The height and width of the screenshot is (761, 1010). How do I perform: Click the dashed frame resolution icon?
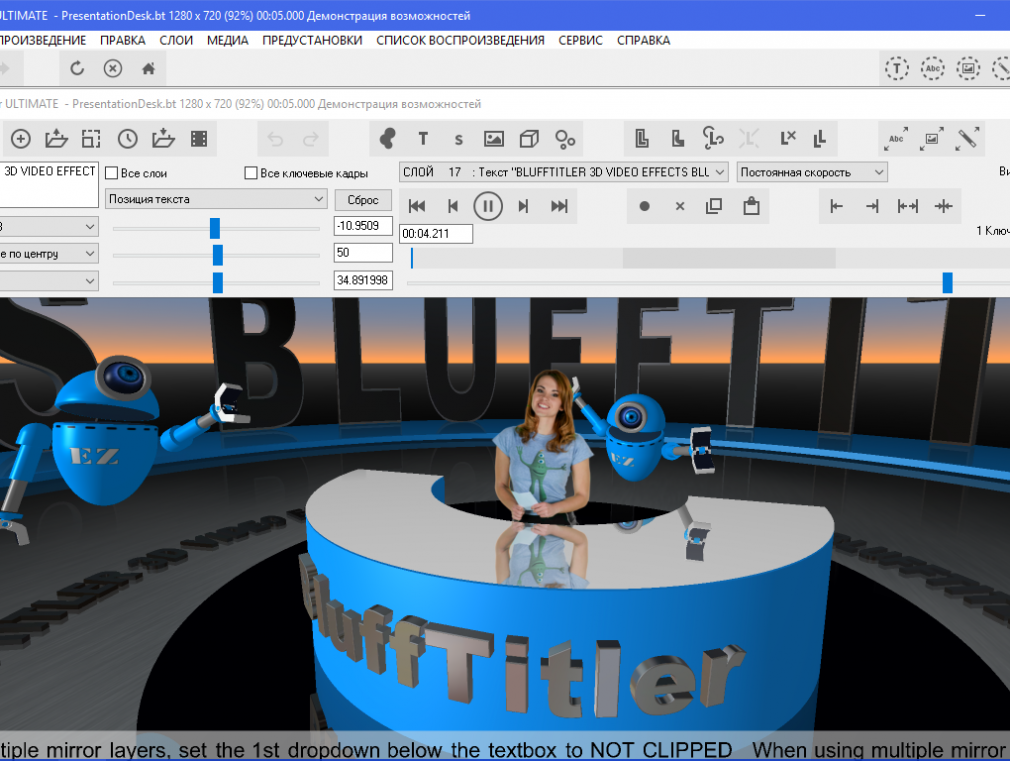[91, 139]
